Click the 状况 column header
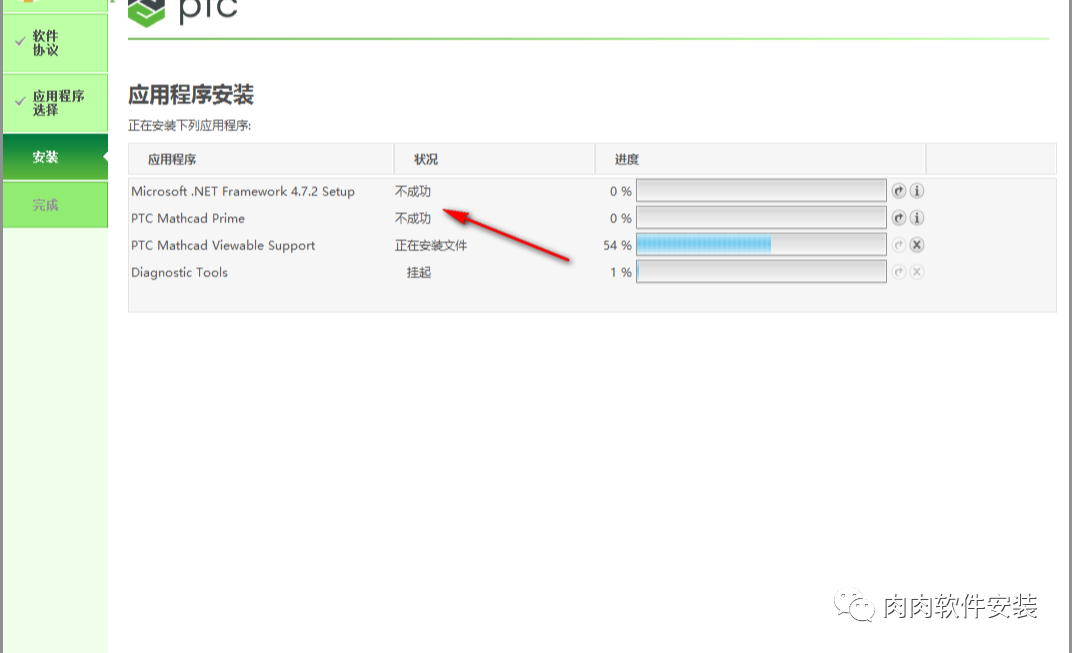 coord(494,159)
